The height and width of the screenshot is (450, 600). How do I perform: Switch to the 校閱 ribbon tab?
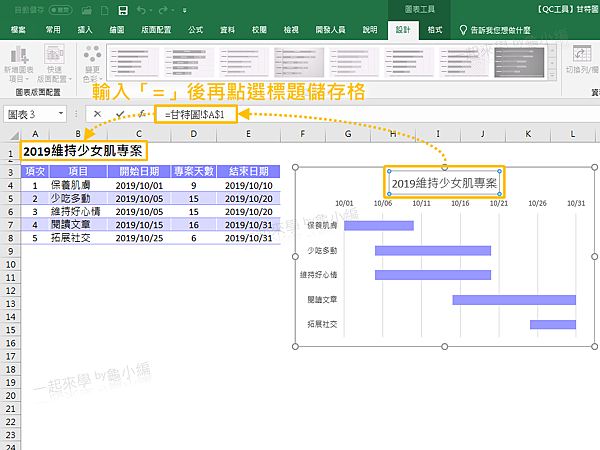(259, 30)
